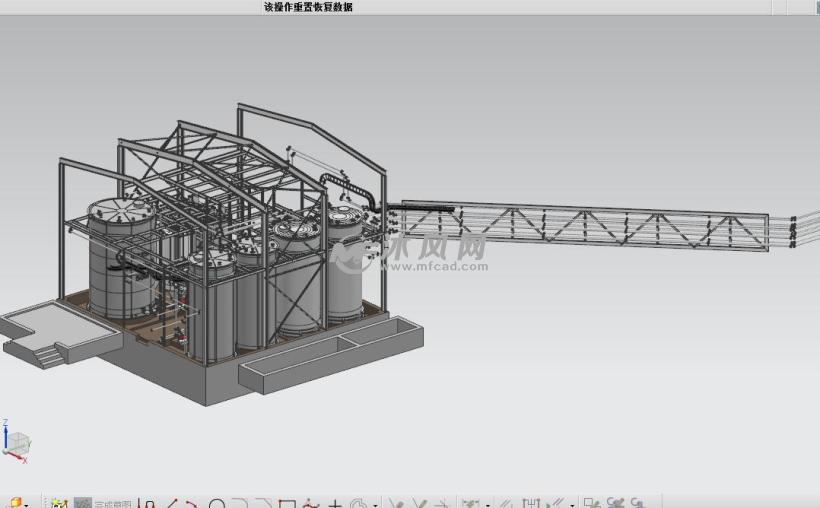
Task: Select the Chamfer sketch tool
Action: [263, 504]
